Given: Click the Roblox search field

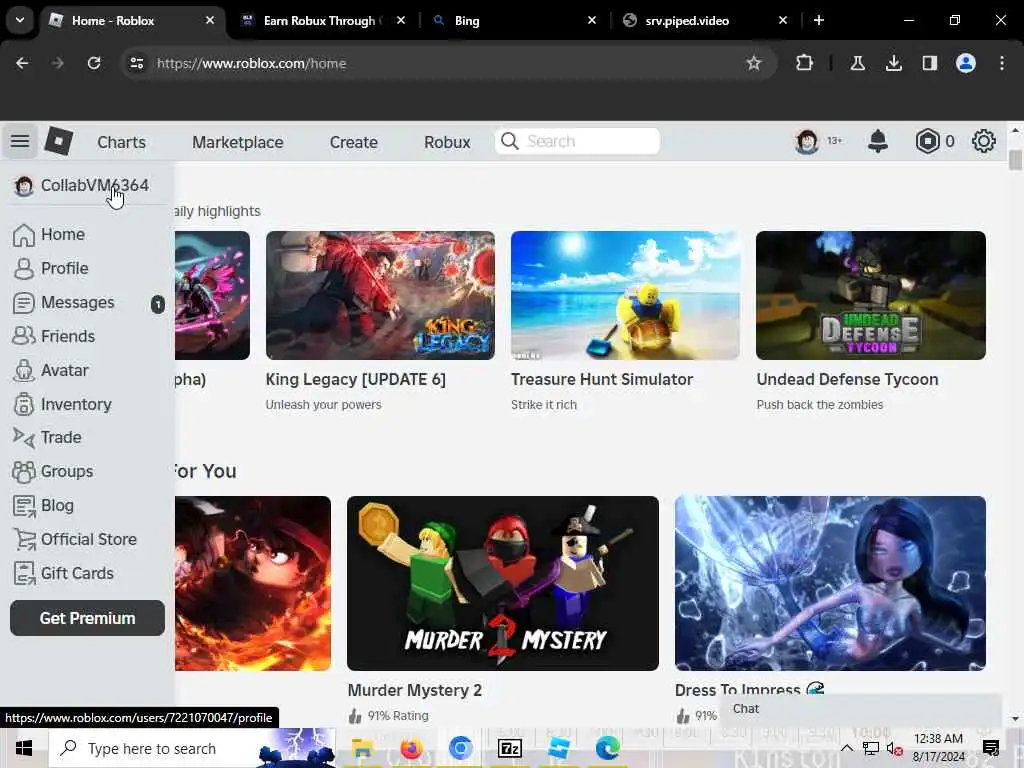Looking at the screenshot, I should pyautogui.click(x=577, y=141).
